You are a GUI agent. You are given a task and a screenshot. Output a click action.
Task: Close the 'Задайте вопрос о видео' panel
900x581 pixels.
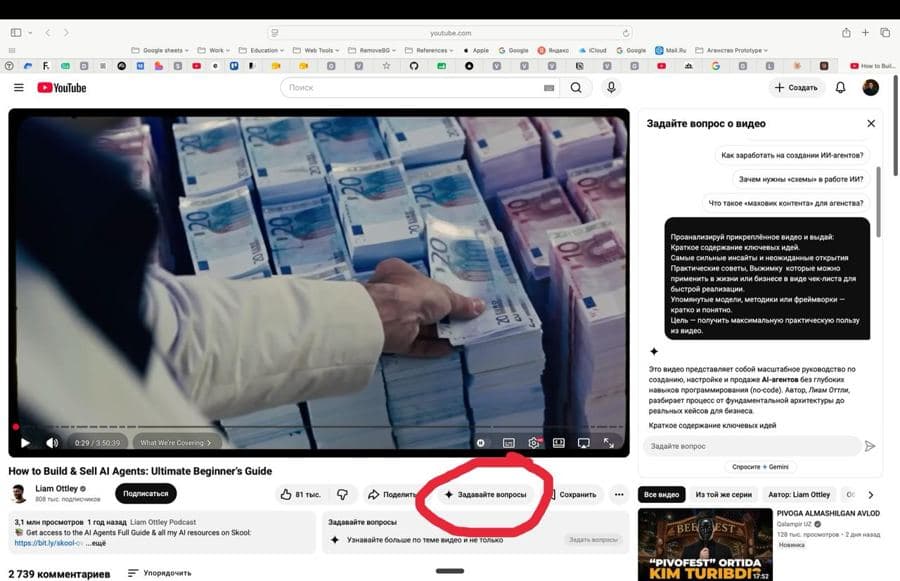[x=871, y=123]
